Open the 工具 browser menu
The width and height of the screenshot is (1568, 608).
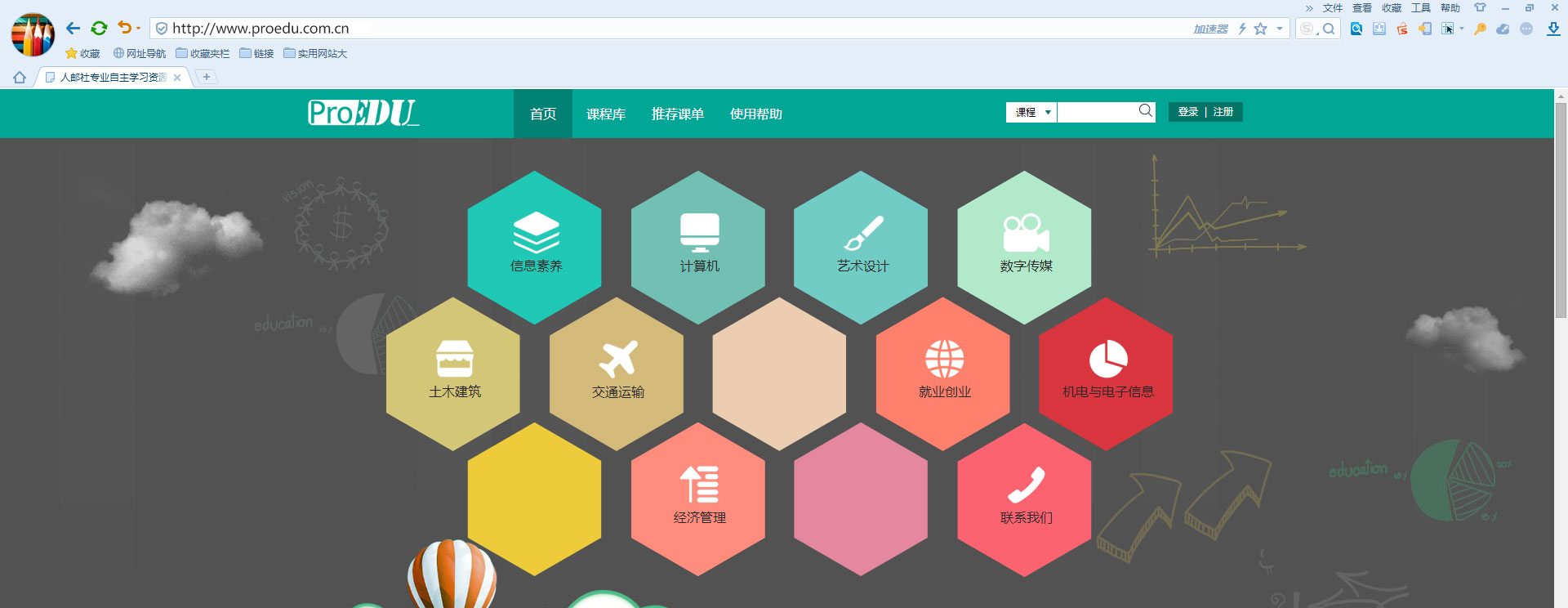pyautogui.click(x=1421, y=8)
